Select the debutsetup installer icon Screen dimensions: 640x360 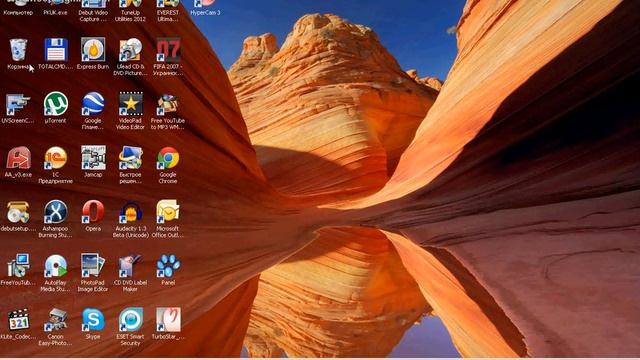coord(18,212)
